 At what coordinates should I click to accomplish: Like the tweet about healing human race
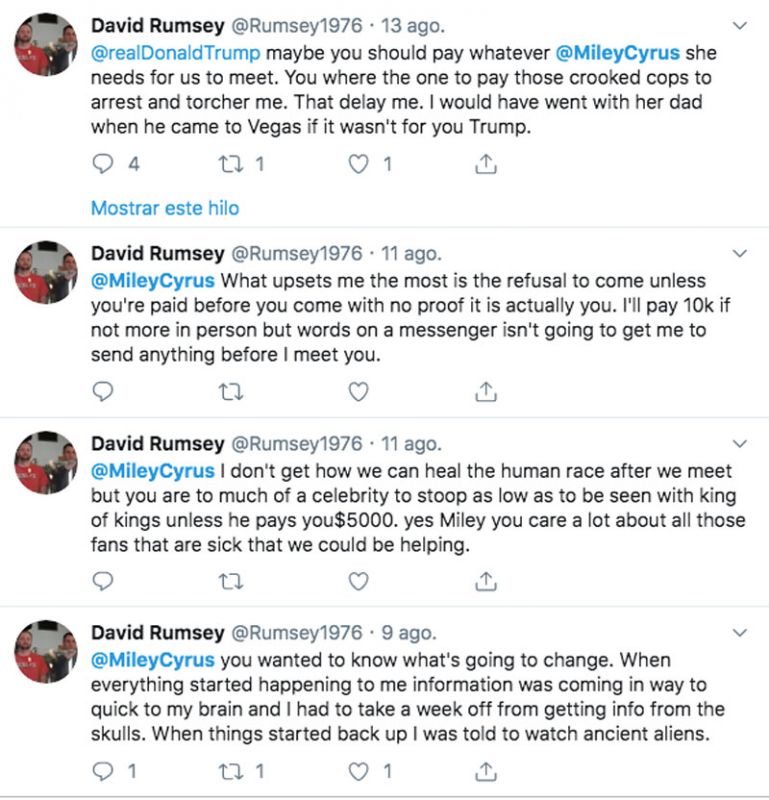(x=358, y=581)
